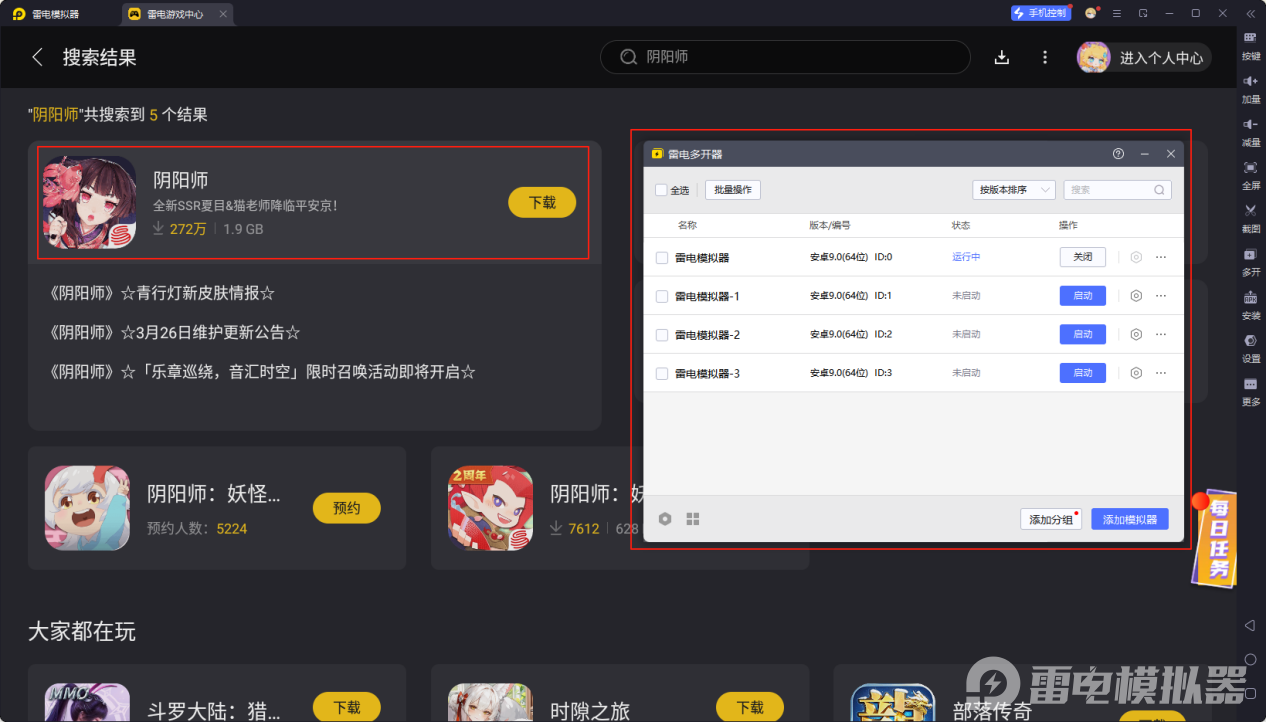This screenshot has width=1266, height=722.
Task: Check the 全选 select-all checkbox
Action: click(x=661, y=189)
